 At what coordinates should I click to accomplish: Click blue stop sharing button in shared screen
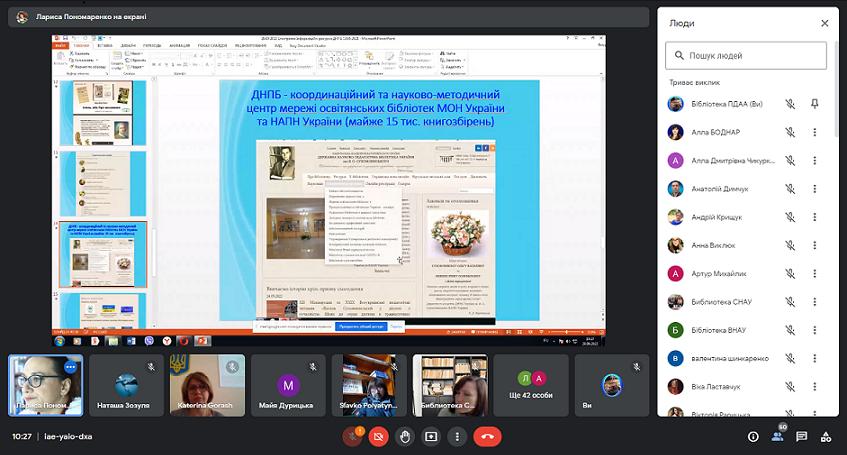click(361, 326)
